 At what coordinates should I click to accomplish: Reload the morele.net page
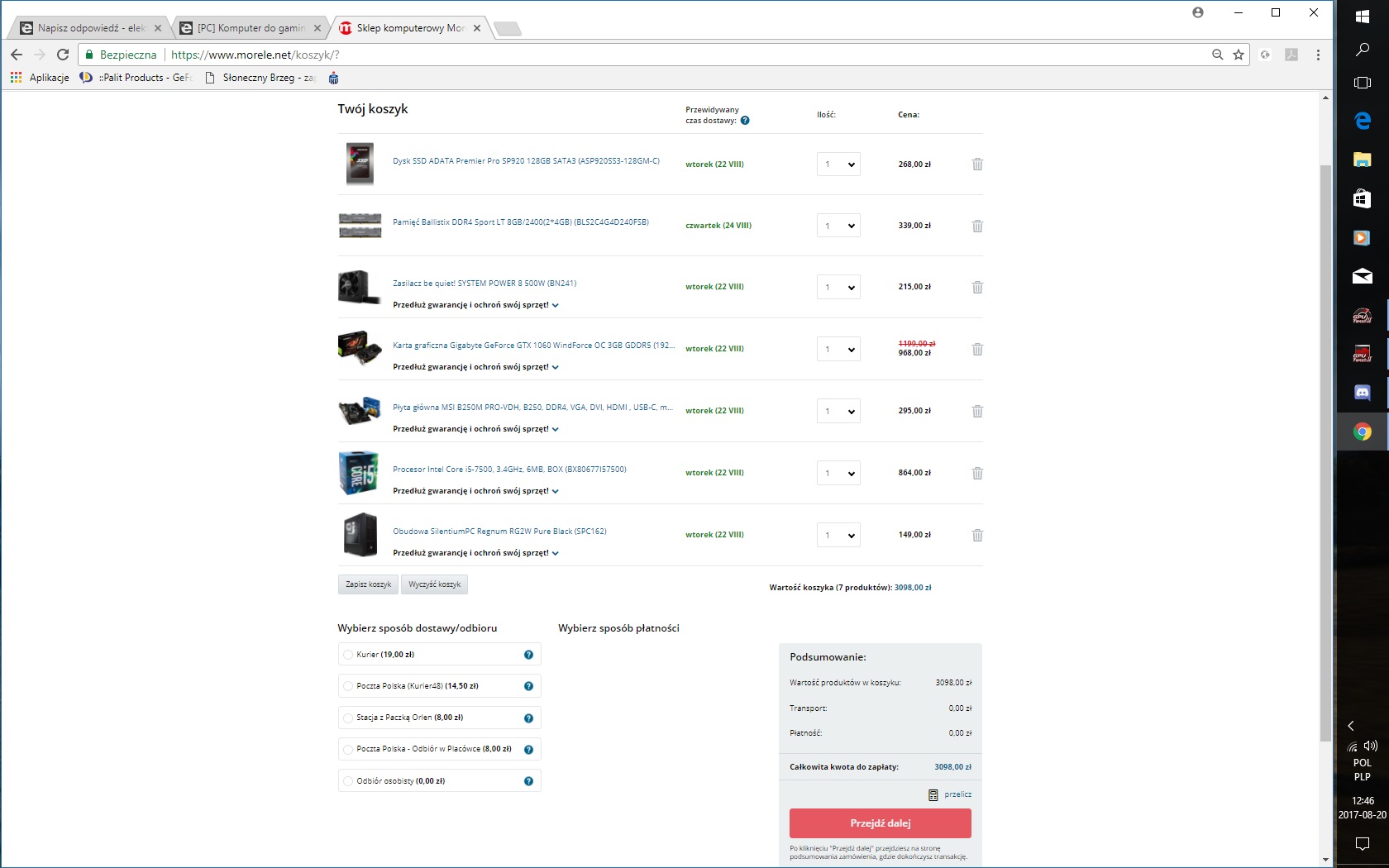[63, 55]
